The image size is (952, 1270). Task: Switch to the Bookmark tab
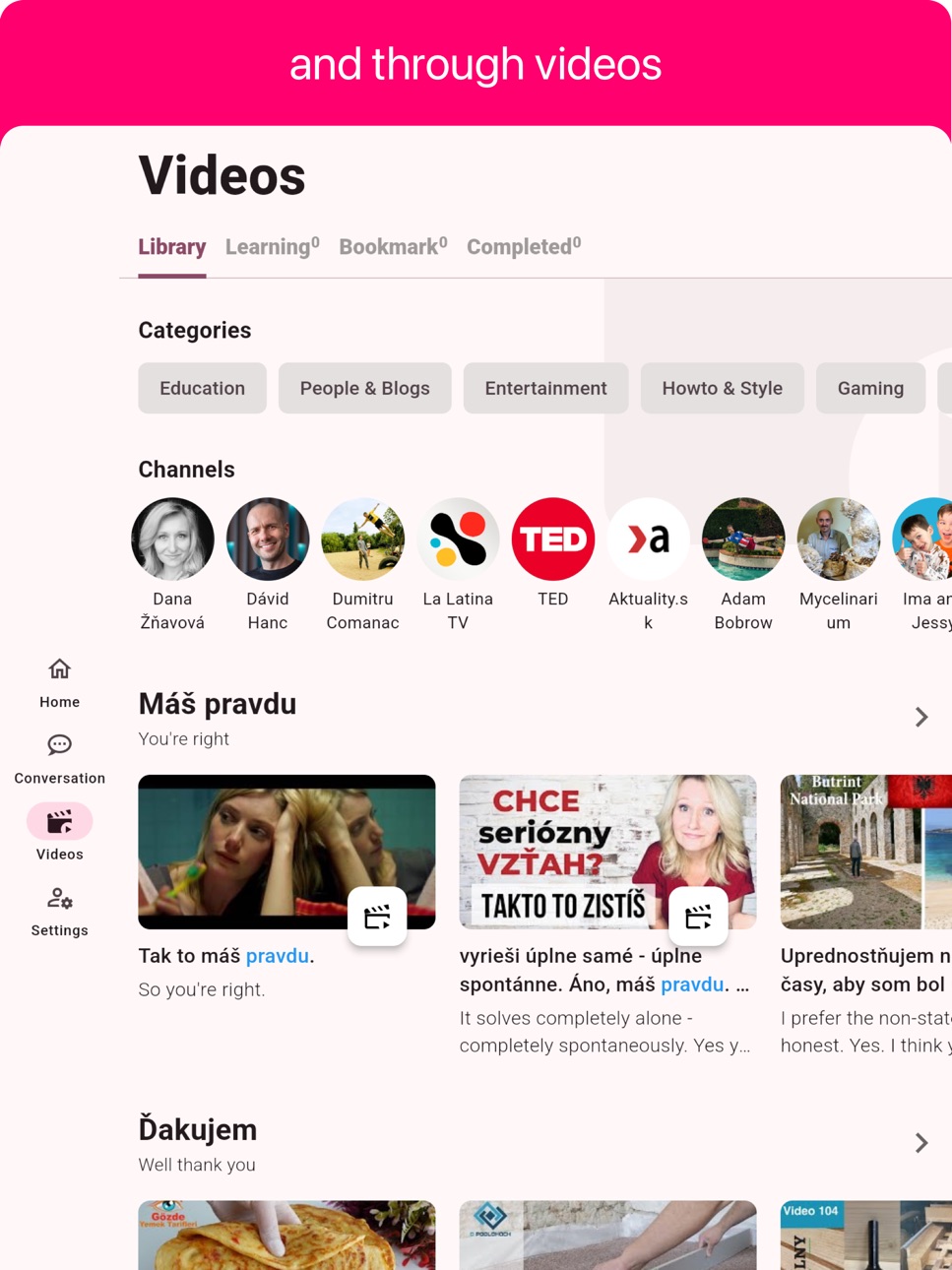click(393, 247)
